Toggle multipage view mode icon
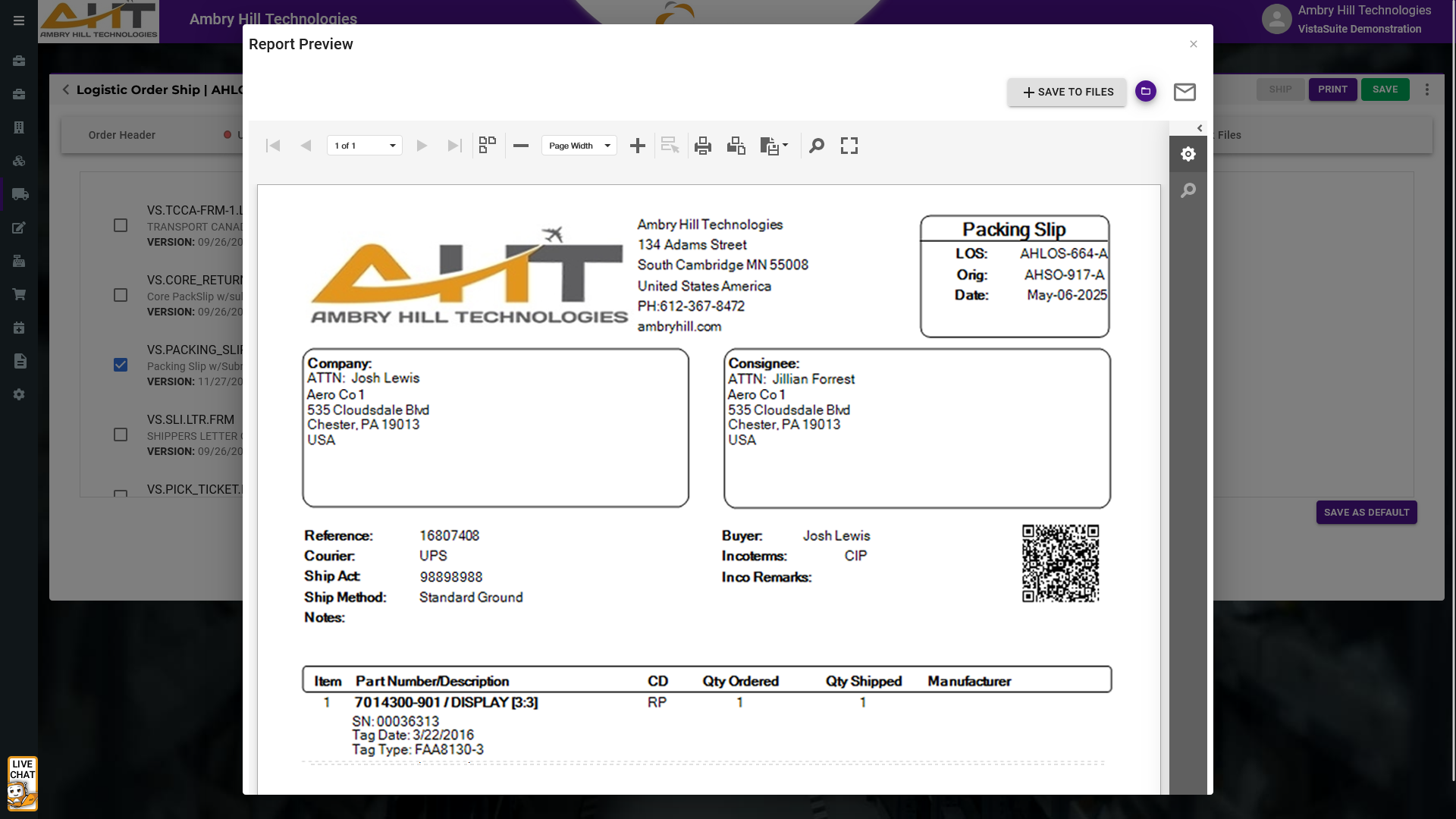This screenshot has width=1456, height=819. pyautogui.click(x=488, y=146)
